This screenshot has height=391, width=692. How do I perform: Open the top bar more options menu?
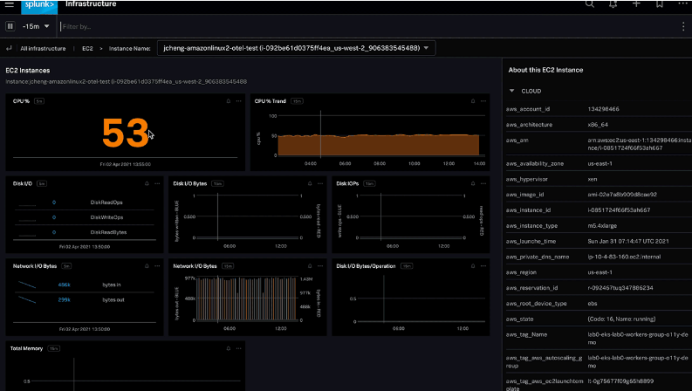(683, 4)
